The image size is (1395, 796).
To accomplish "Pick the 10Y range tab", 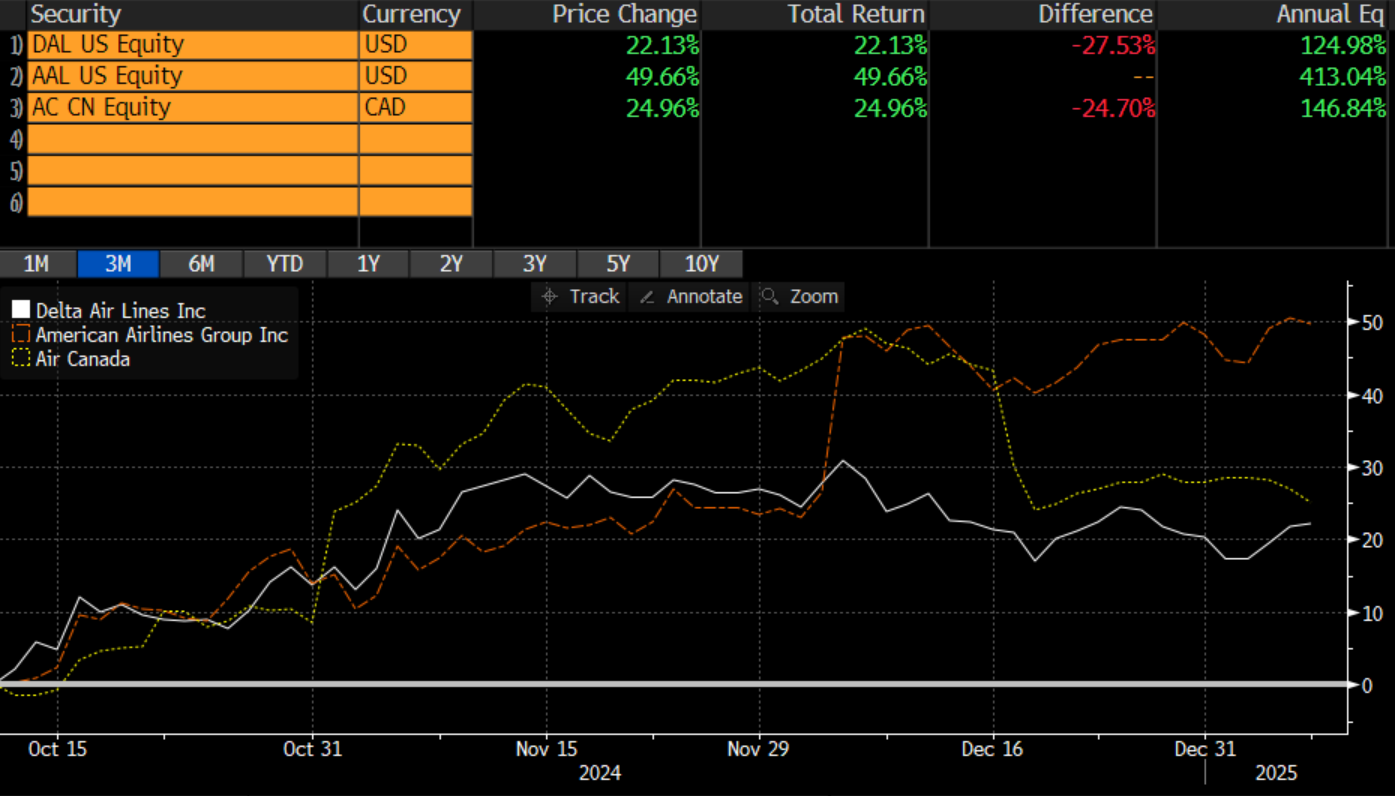I will [x=701, y=264].
